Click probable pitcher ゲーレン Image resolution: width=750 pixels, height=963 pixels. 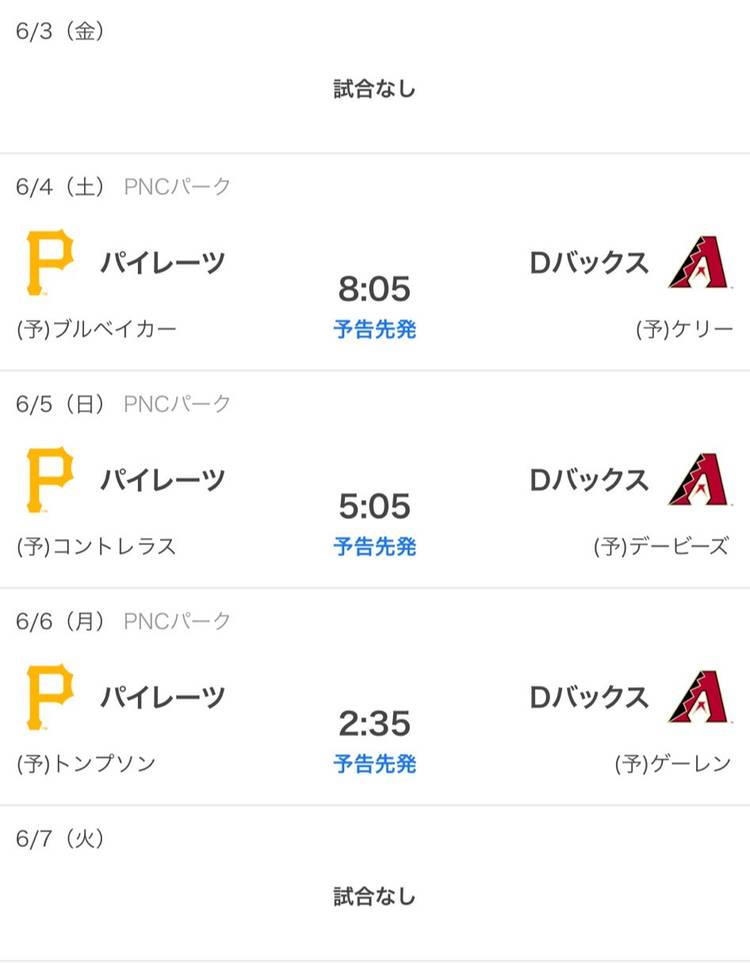(x=673, y=764)
